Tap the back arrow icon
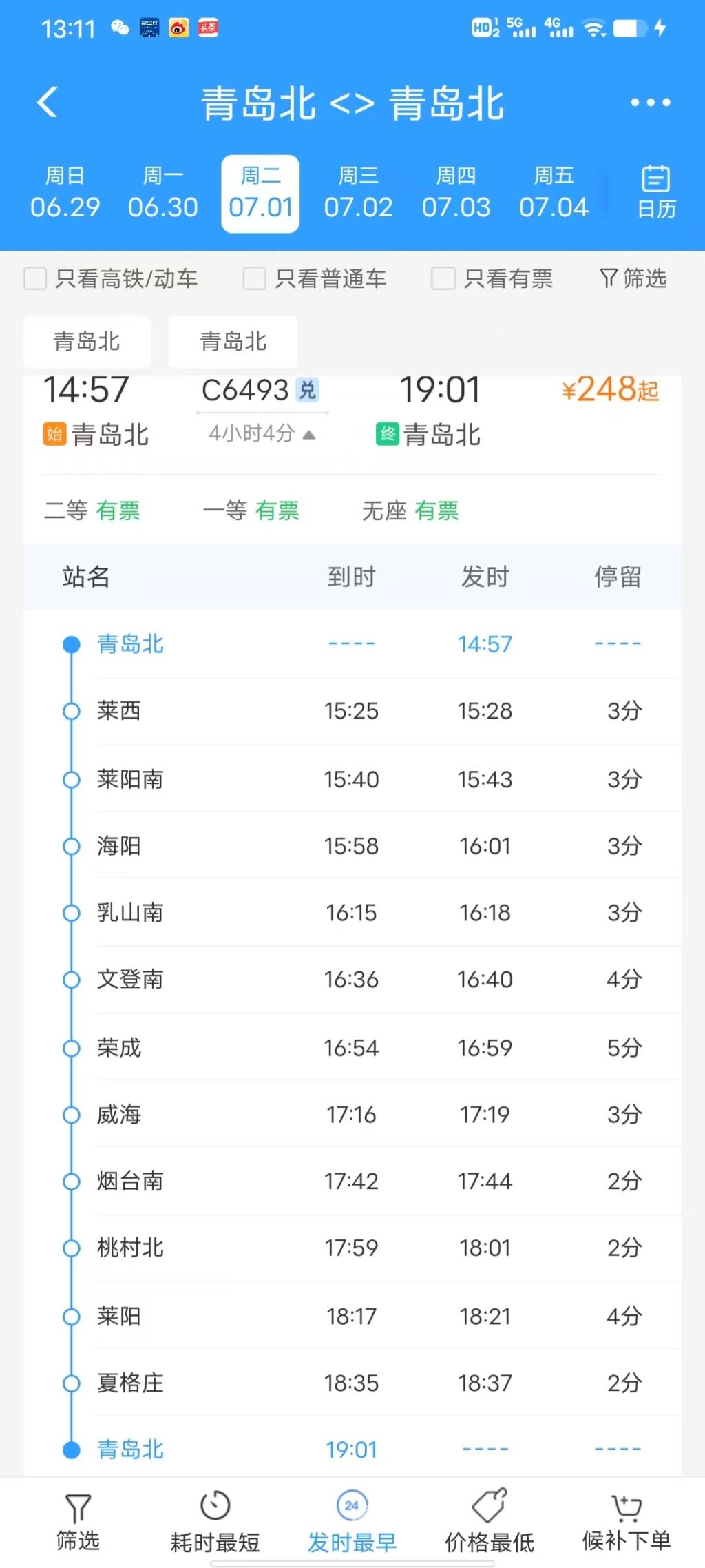This screenshot has width=705, height=1568. [47, 103]
